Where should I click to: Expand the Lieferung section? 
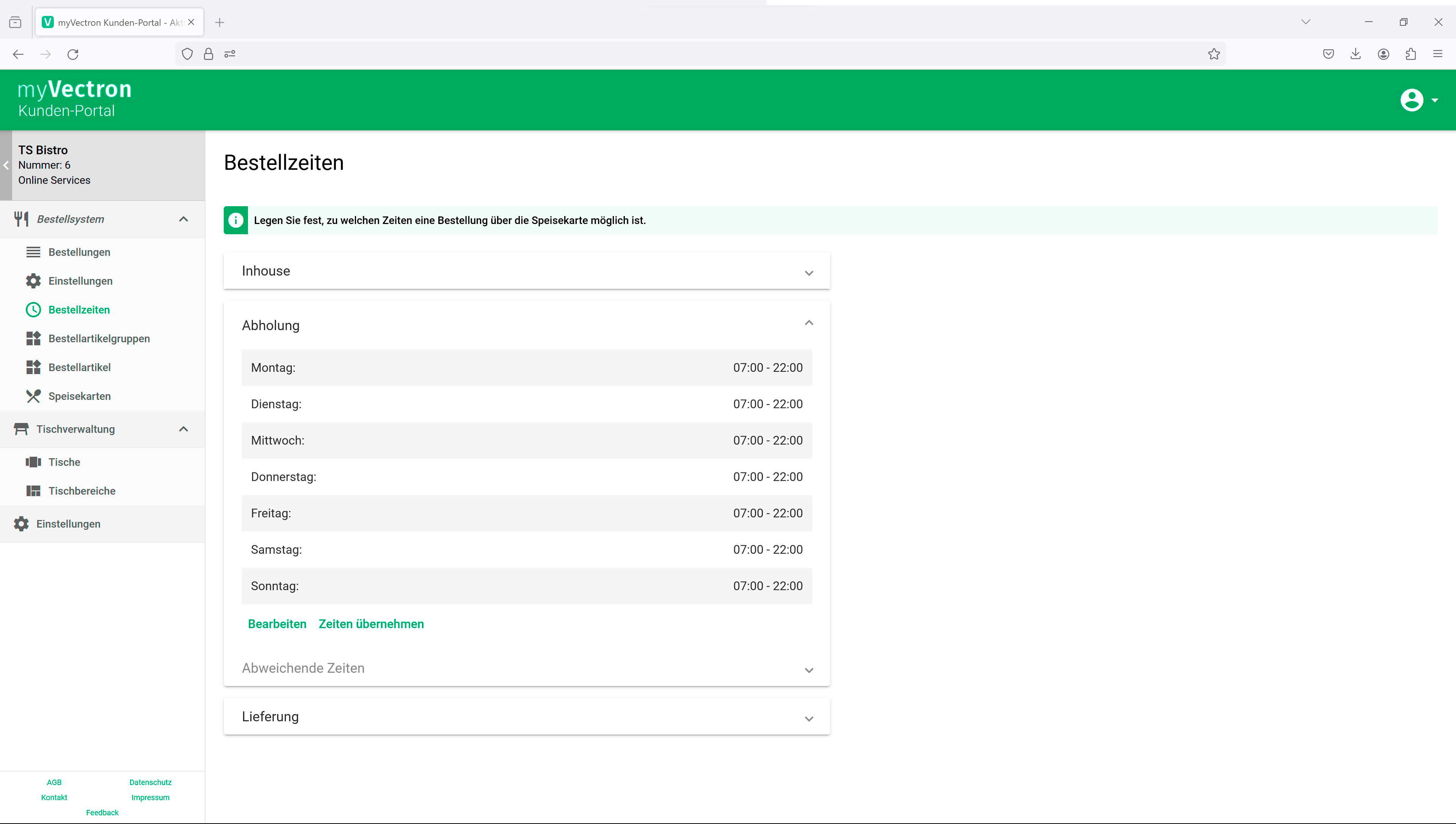[x=808, y=719]
